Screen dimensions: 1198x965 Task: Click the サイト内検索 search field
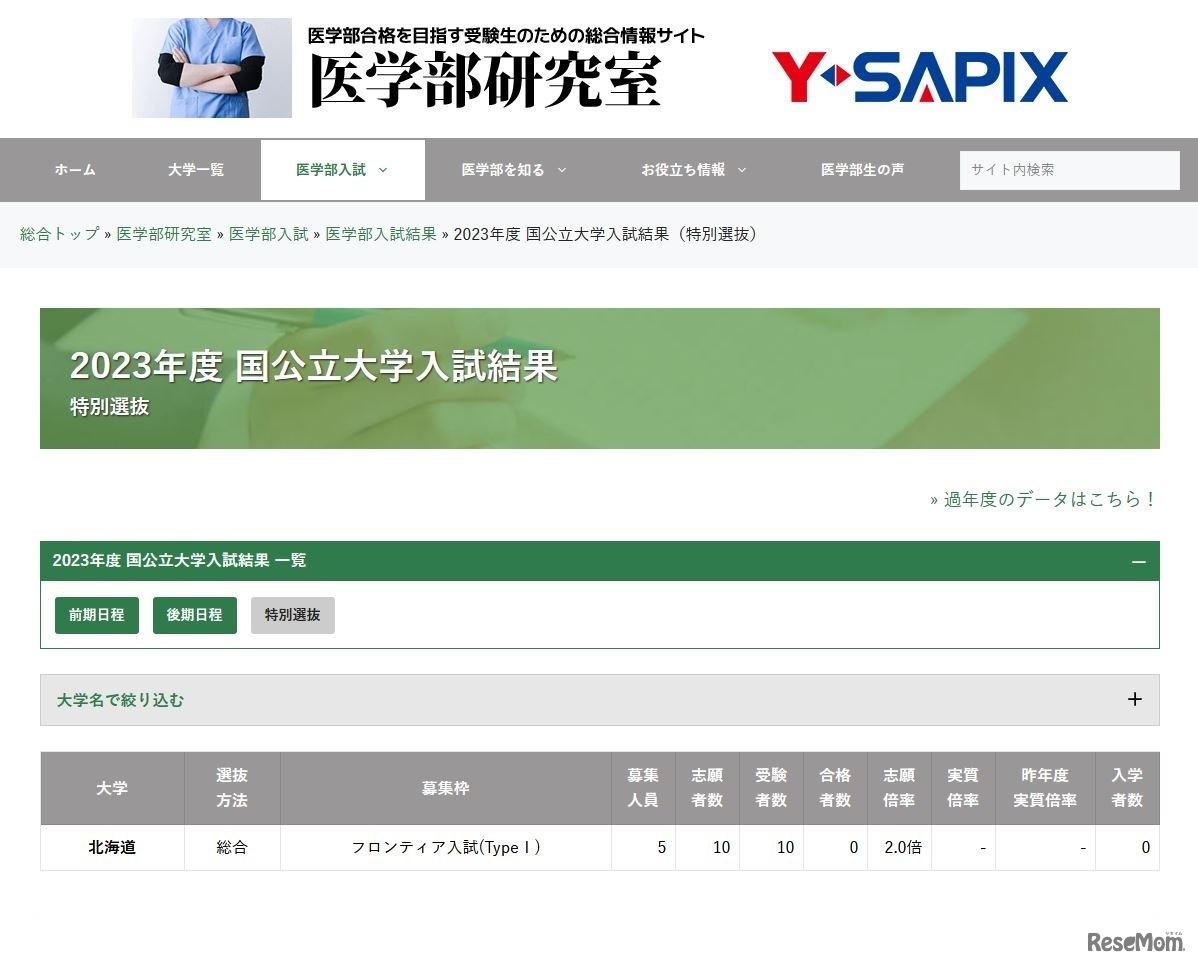point(1069,170)
